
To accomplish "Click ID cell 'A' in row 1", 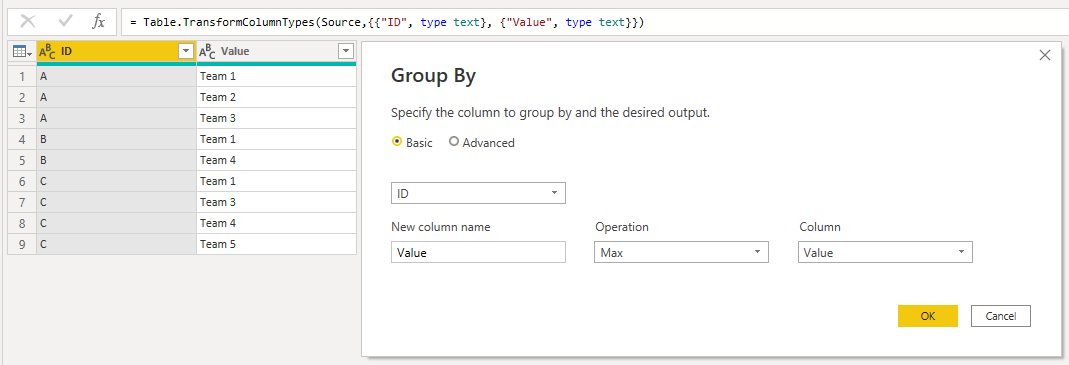I will pos(117,76).
